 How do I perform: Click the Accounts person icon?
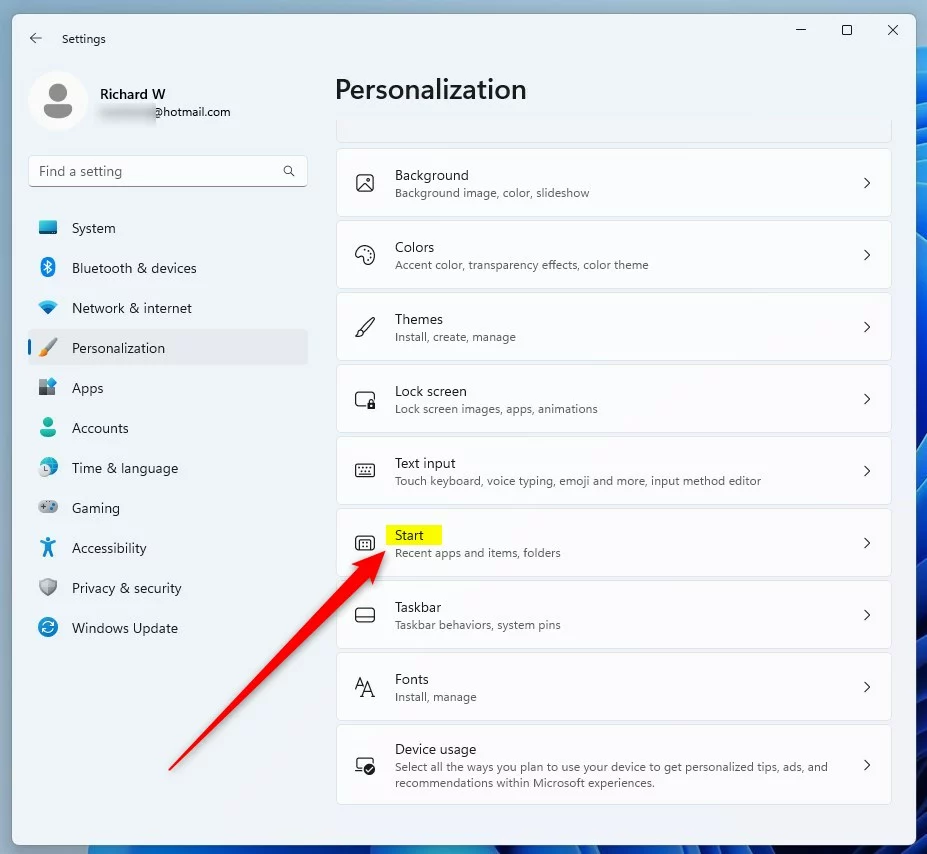coord(48,427)
